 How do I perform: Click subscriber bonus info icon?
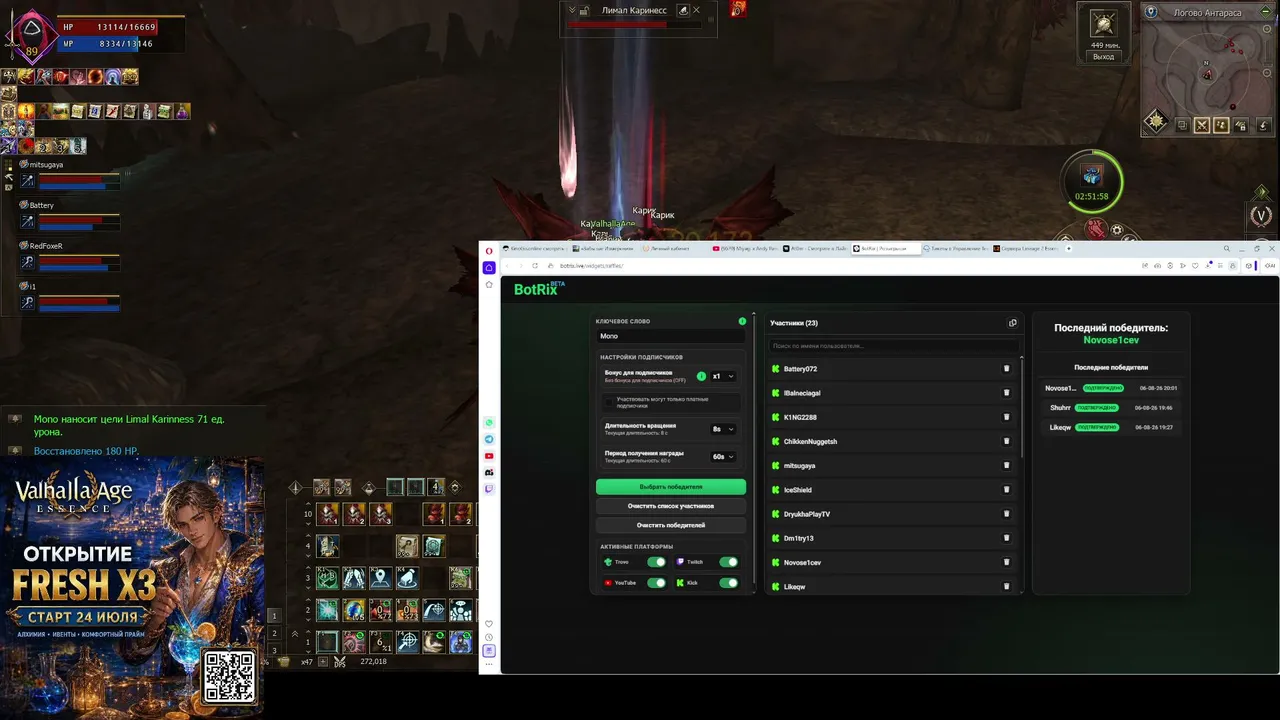click(x=701, y=376)
